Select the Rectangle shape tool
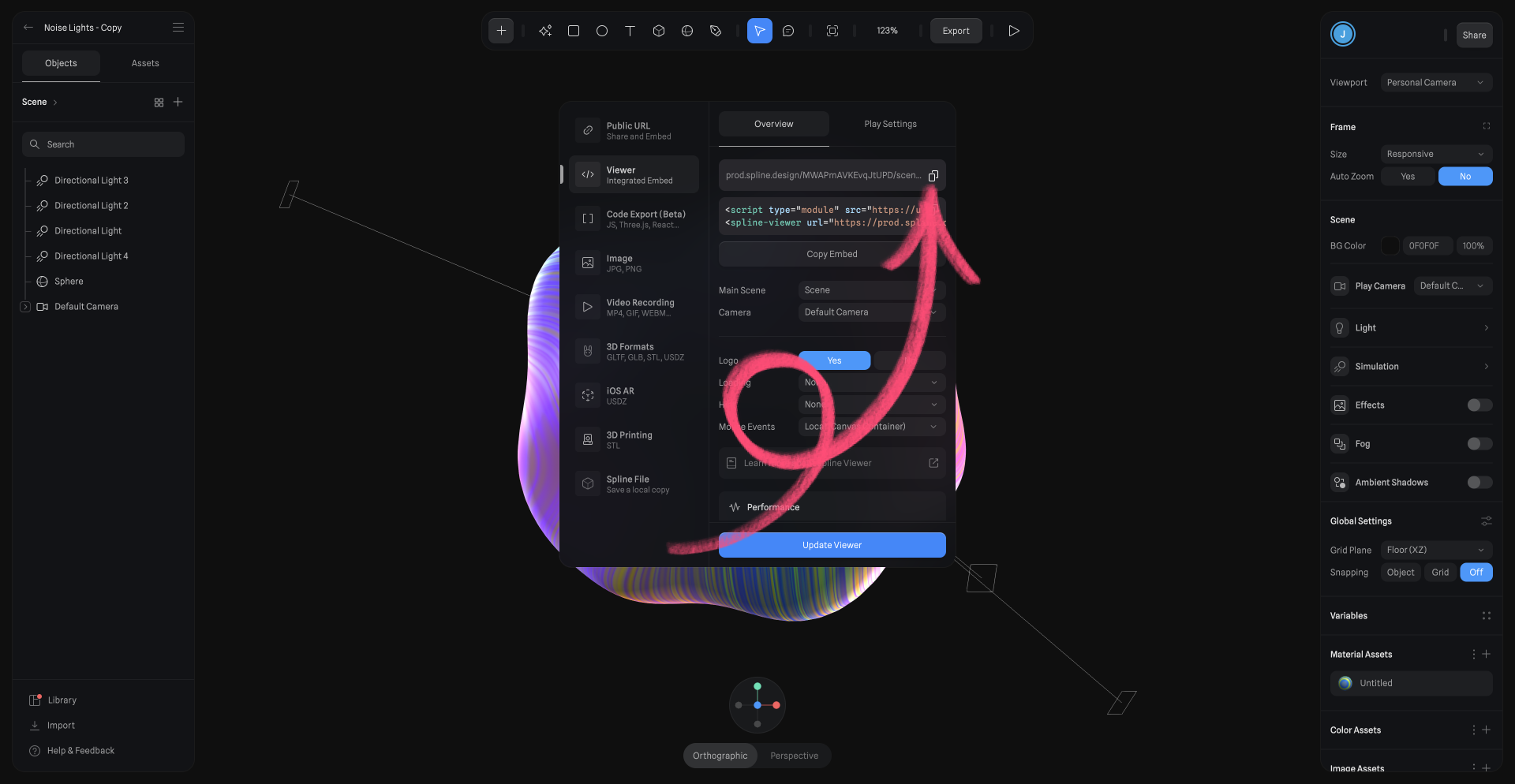1515x784 pixels. [x=574, y=31]
